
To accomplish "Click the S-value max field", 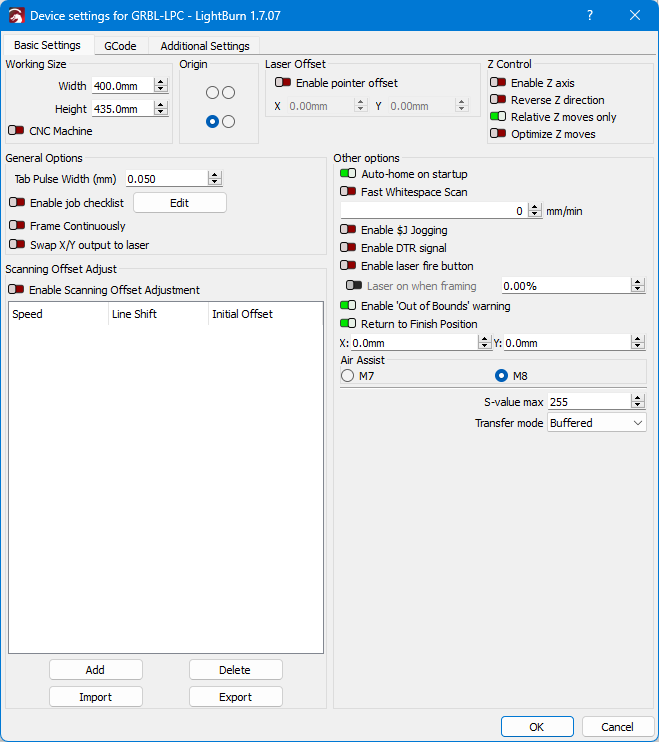I will pyautogui.click(x=589, y=402).
